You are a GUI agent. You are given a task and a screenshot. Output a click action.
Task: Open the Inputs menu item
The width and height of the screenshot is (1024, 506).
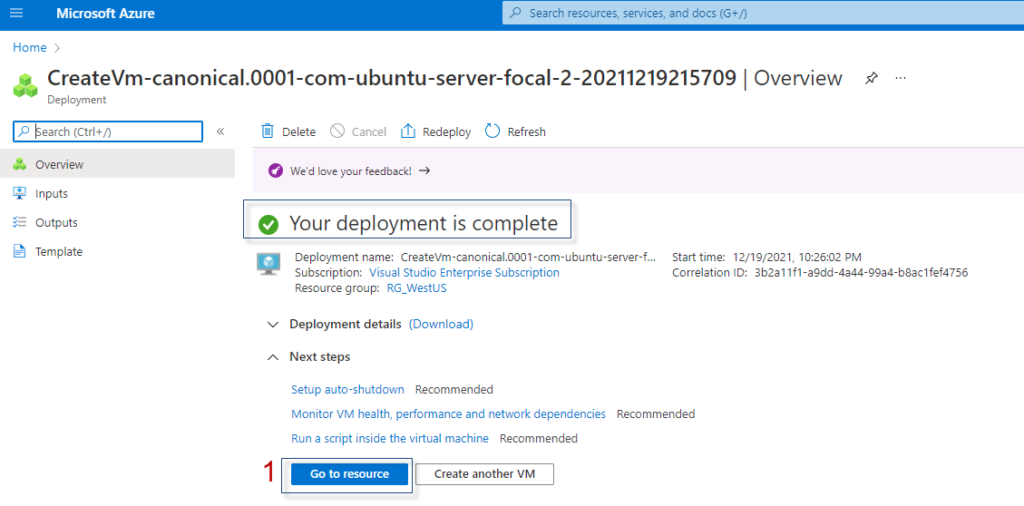pos(118,193)
